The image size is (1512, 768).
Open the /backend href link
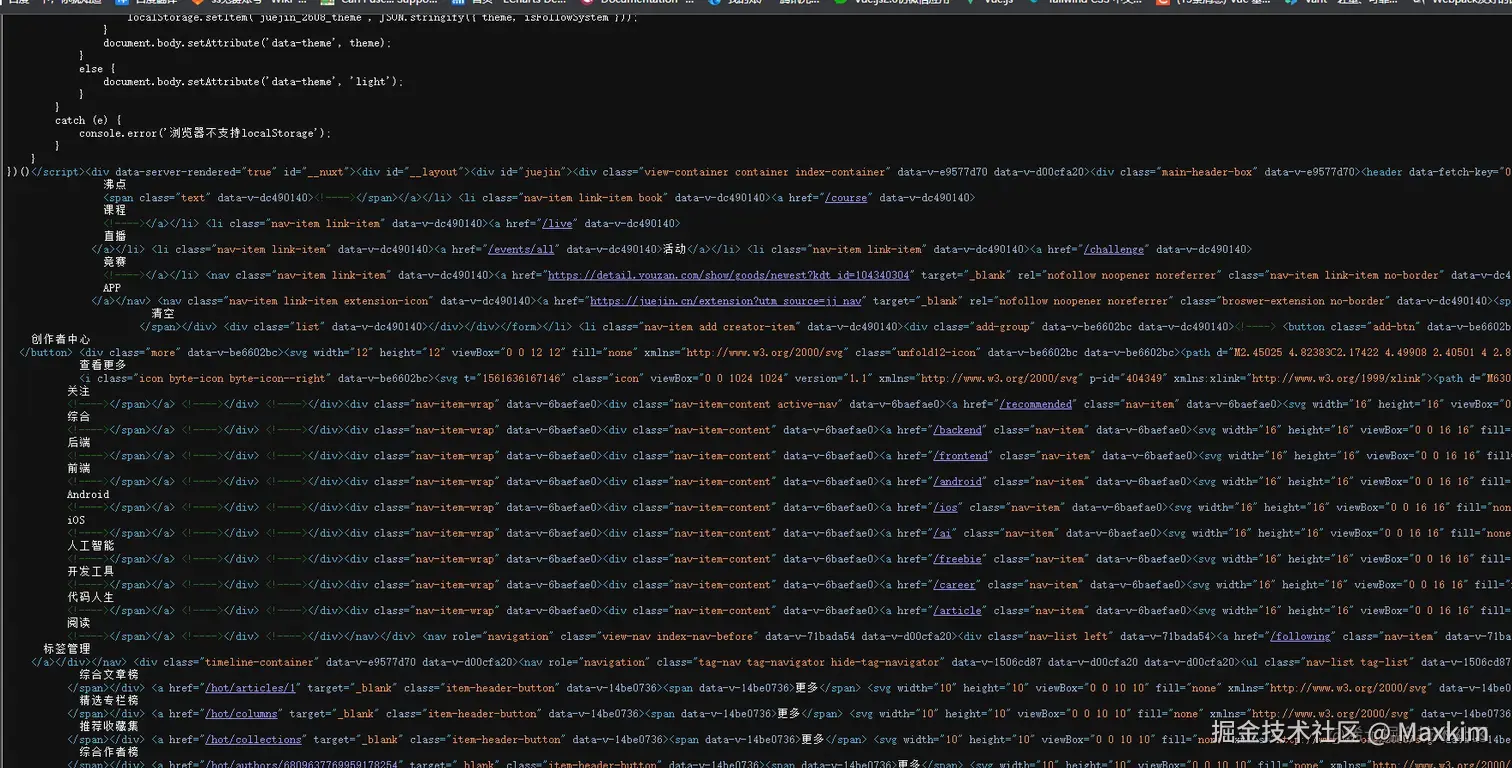click(x=958, y=431)
